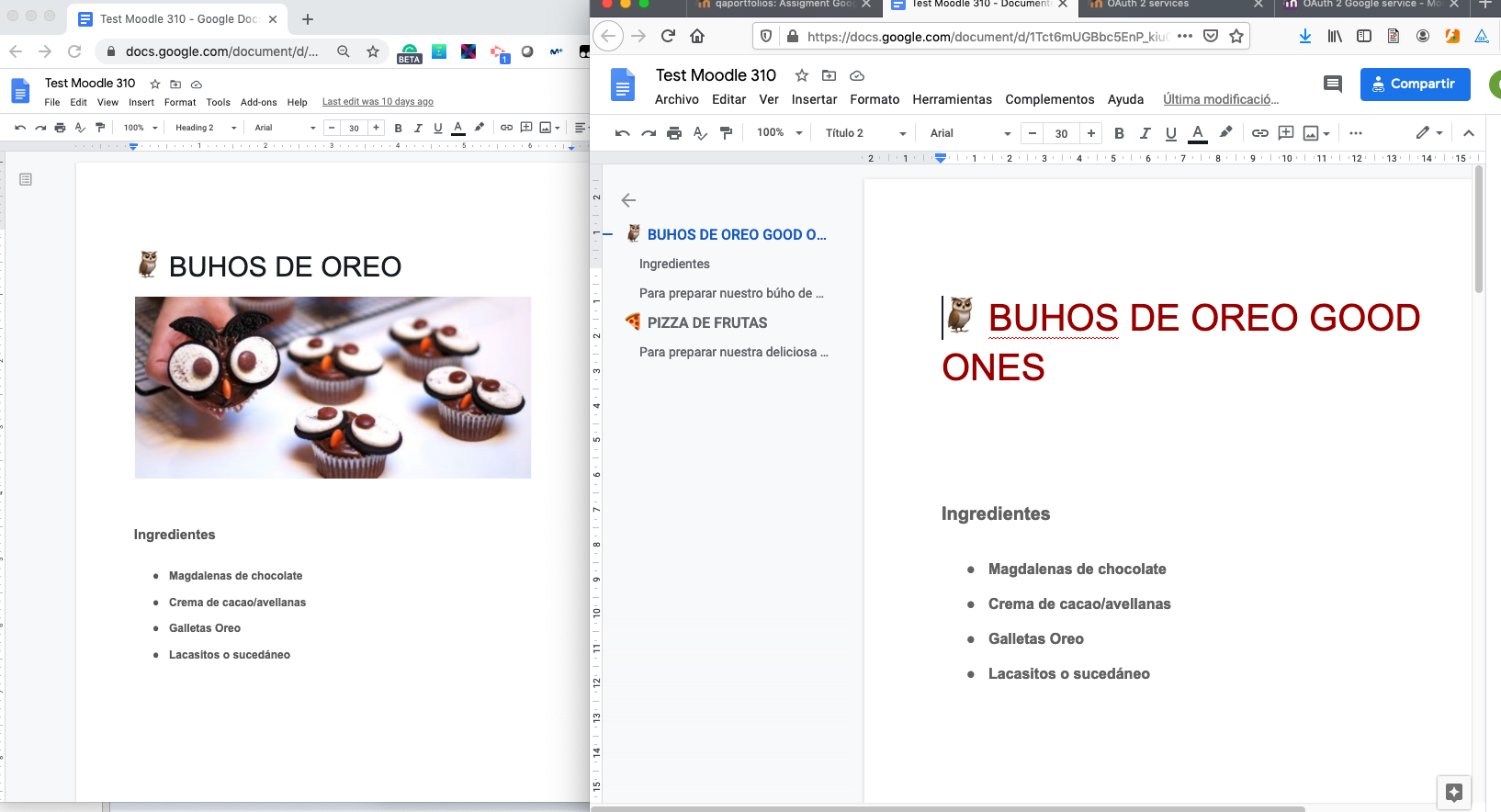This screenshot has height=812, width=1501.
Task: Open comment history icon next to Compartir
Action: coord(1332,84)
